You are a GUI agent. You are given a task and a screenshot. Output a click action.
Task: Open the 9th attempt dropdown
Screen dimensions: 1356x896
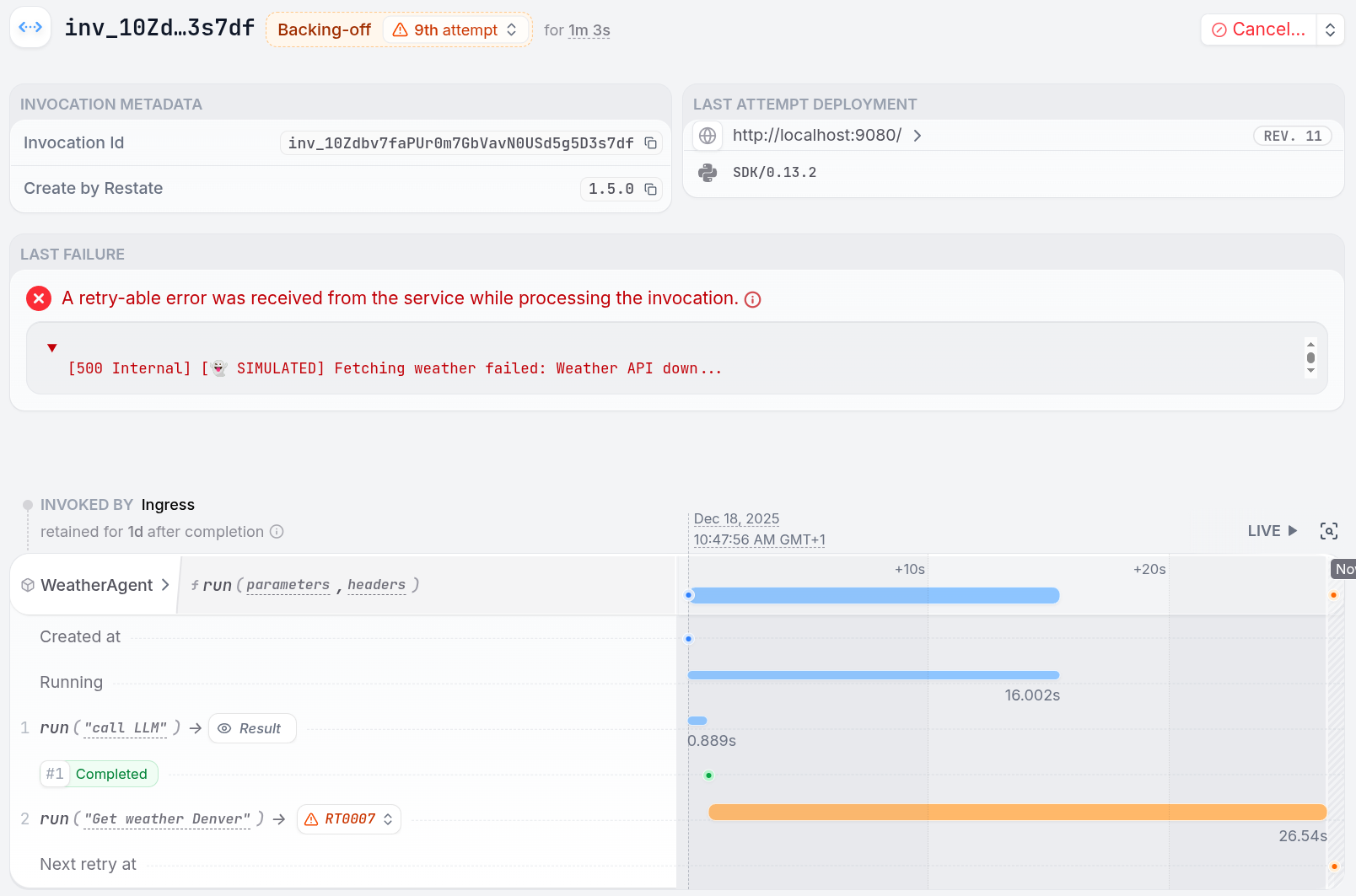pos(455,30)
